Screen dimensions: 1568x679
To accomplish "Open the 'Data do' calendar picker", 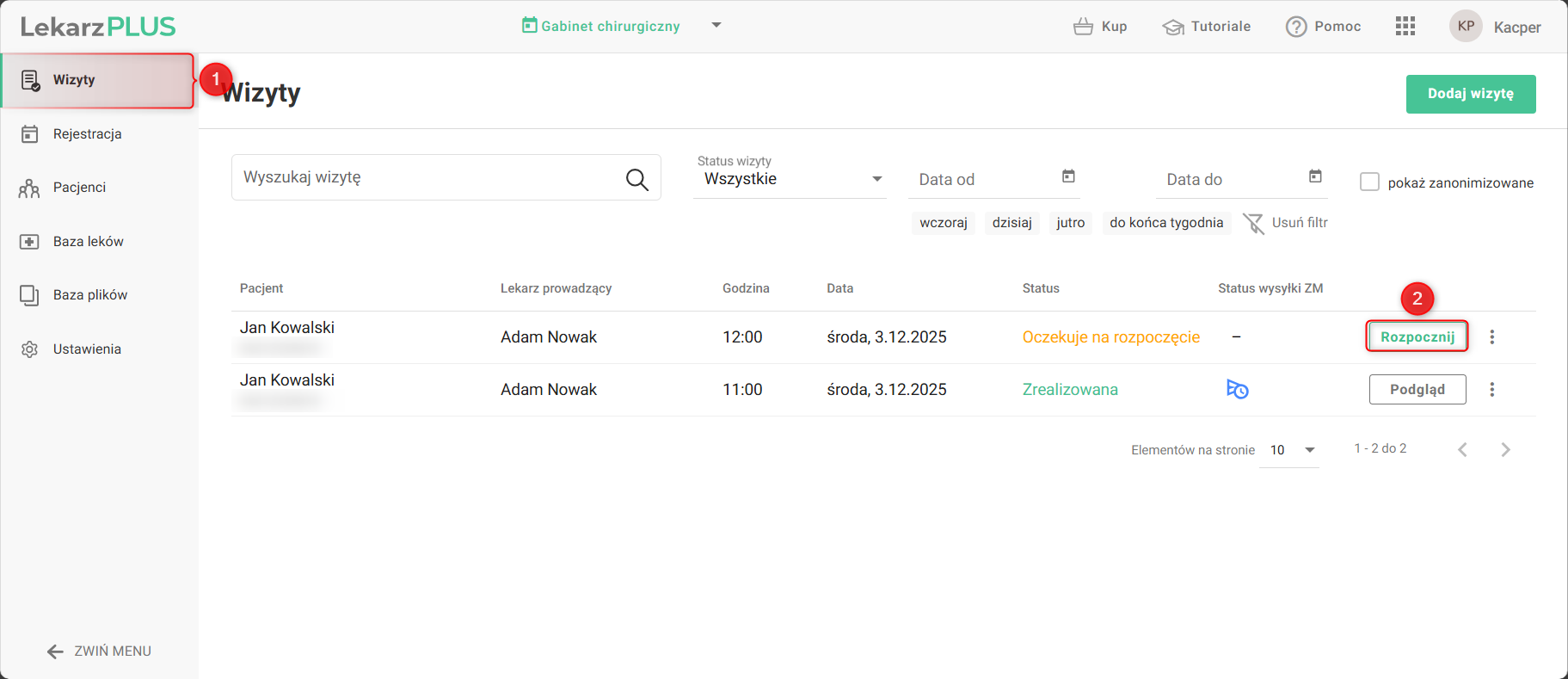I will [x=1315, y=176].
